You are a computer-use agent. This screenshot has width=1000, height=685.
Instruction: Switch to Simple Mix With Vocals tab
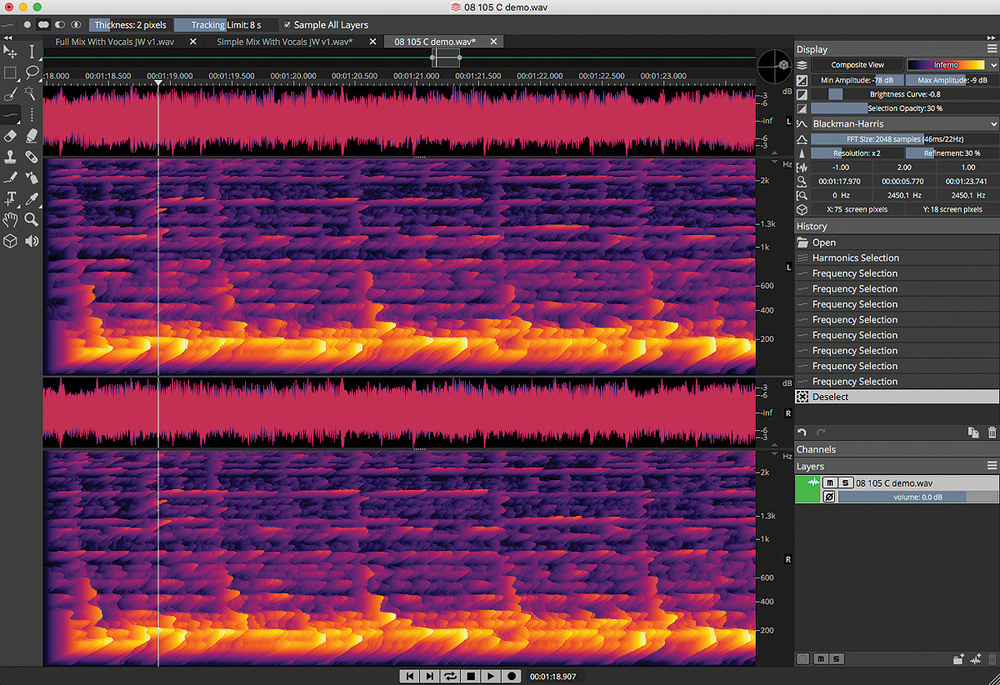coord(283,42)
